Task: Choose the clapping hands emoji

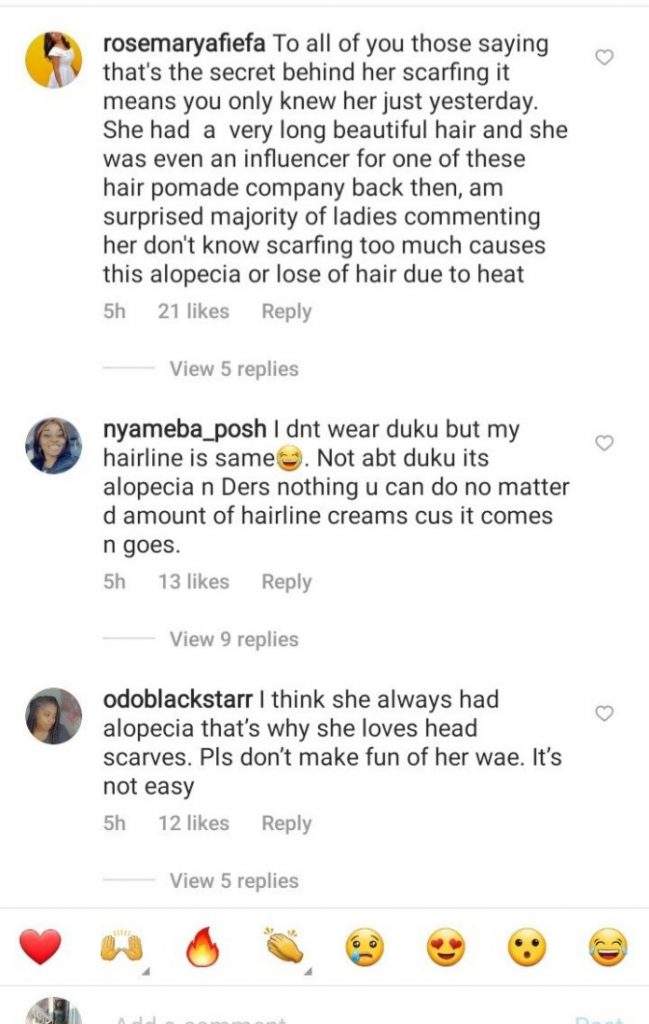Action: [284, 946]
